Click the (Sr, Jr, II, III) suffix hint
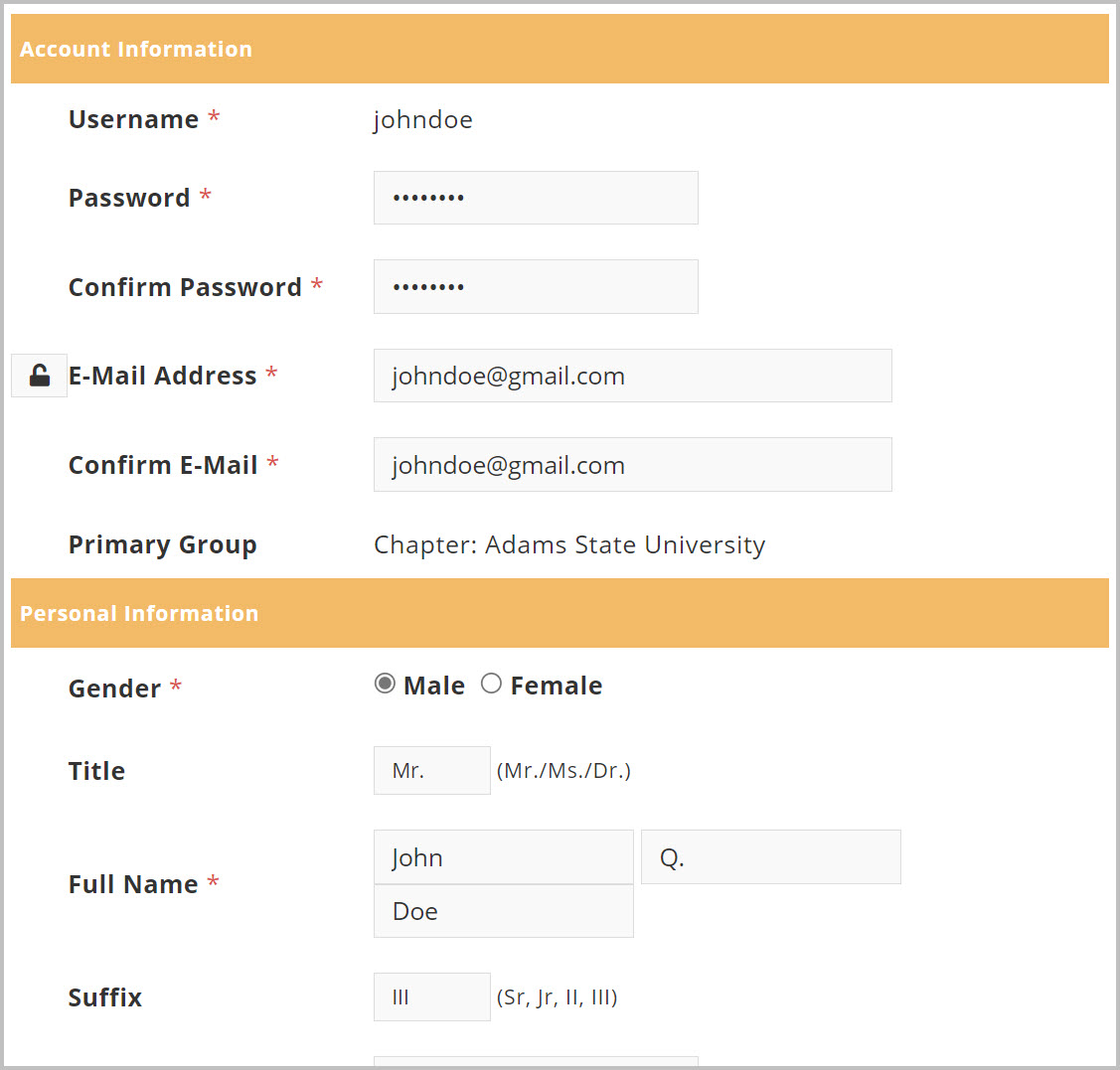The height and width of the screenshot is (1070, 1120). click(x=557, y=997)
